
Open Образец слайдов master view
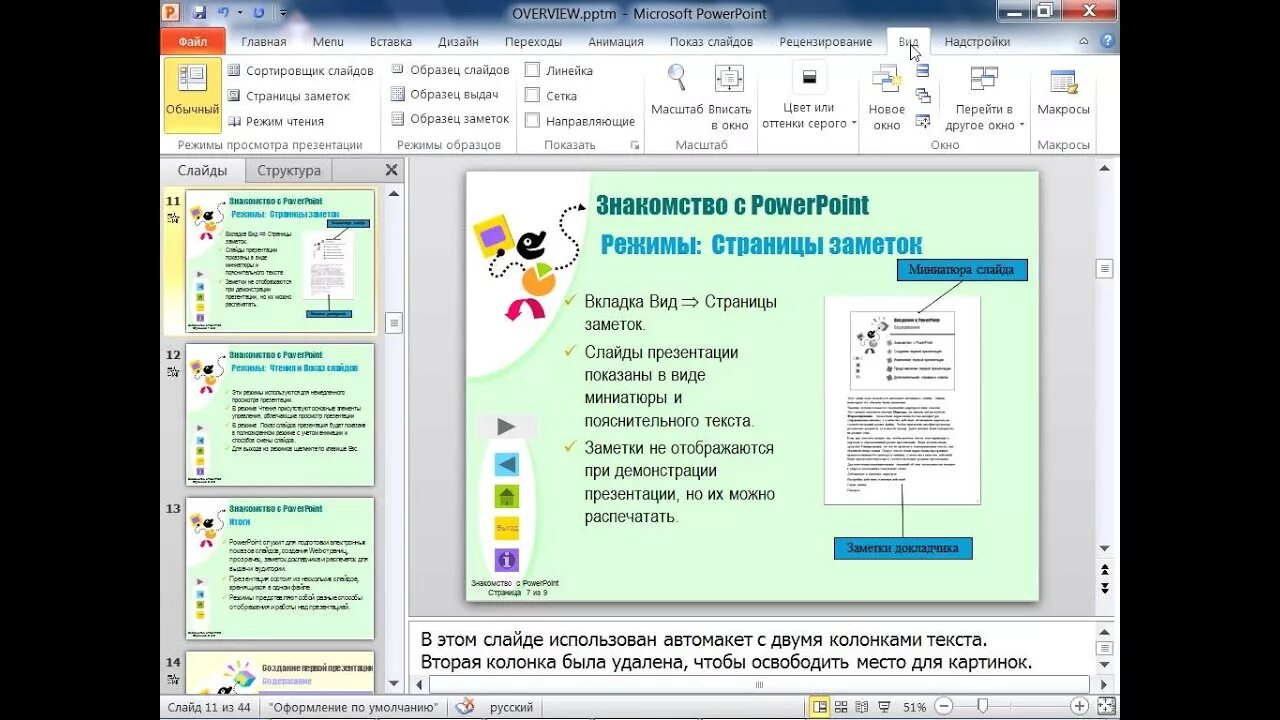click(450, 70)
